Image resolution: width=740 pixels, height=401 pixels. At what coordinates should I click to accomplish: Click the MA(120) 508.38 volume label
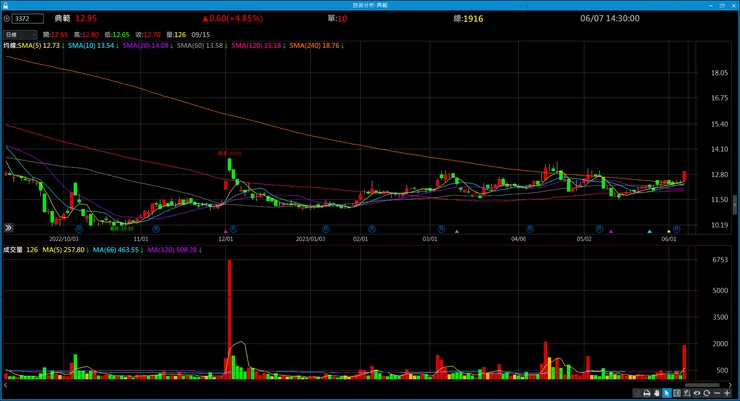coord(172,250)
